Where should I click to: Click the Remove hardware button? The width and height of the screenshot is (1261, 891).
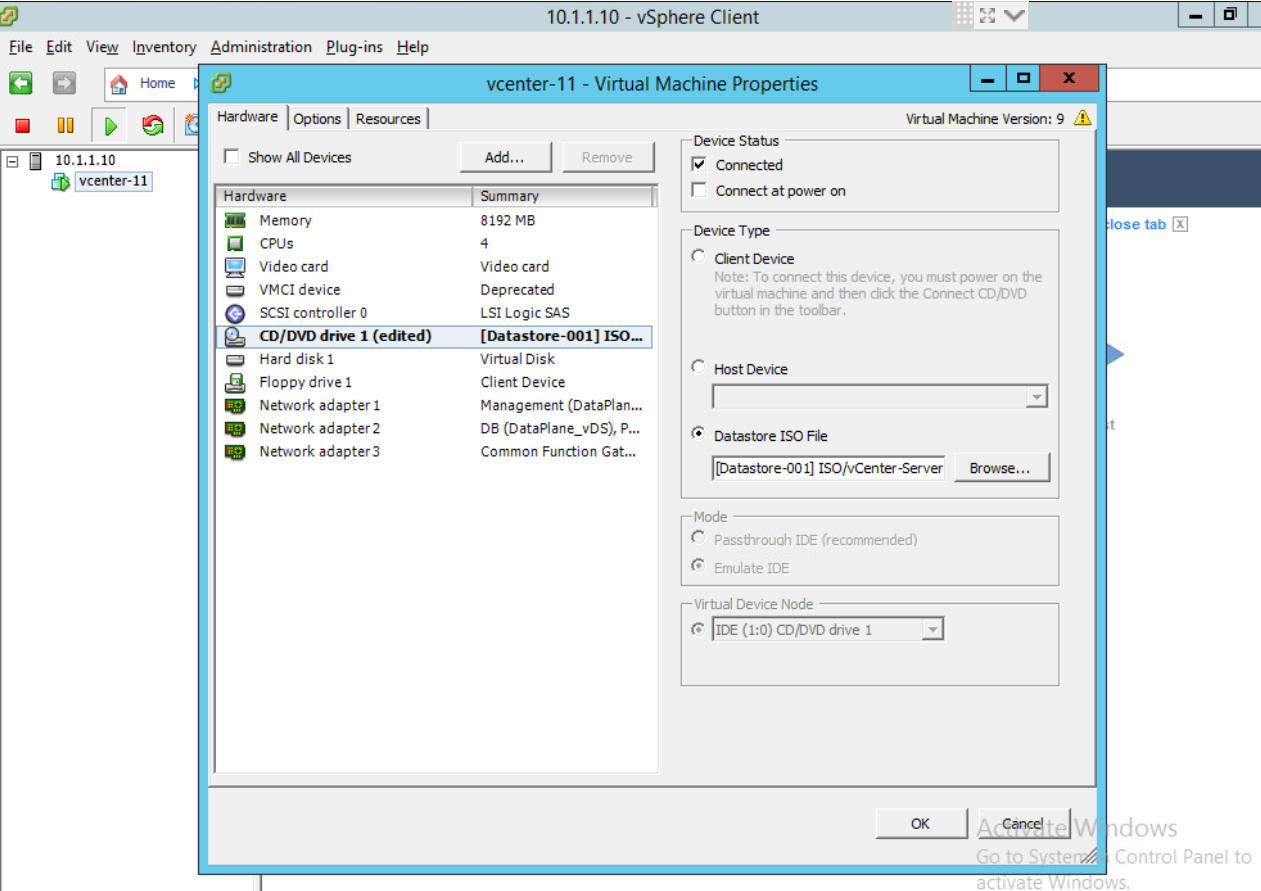coord(607,157)
